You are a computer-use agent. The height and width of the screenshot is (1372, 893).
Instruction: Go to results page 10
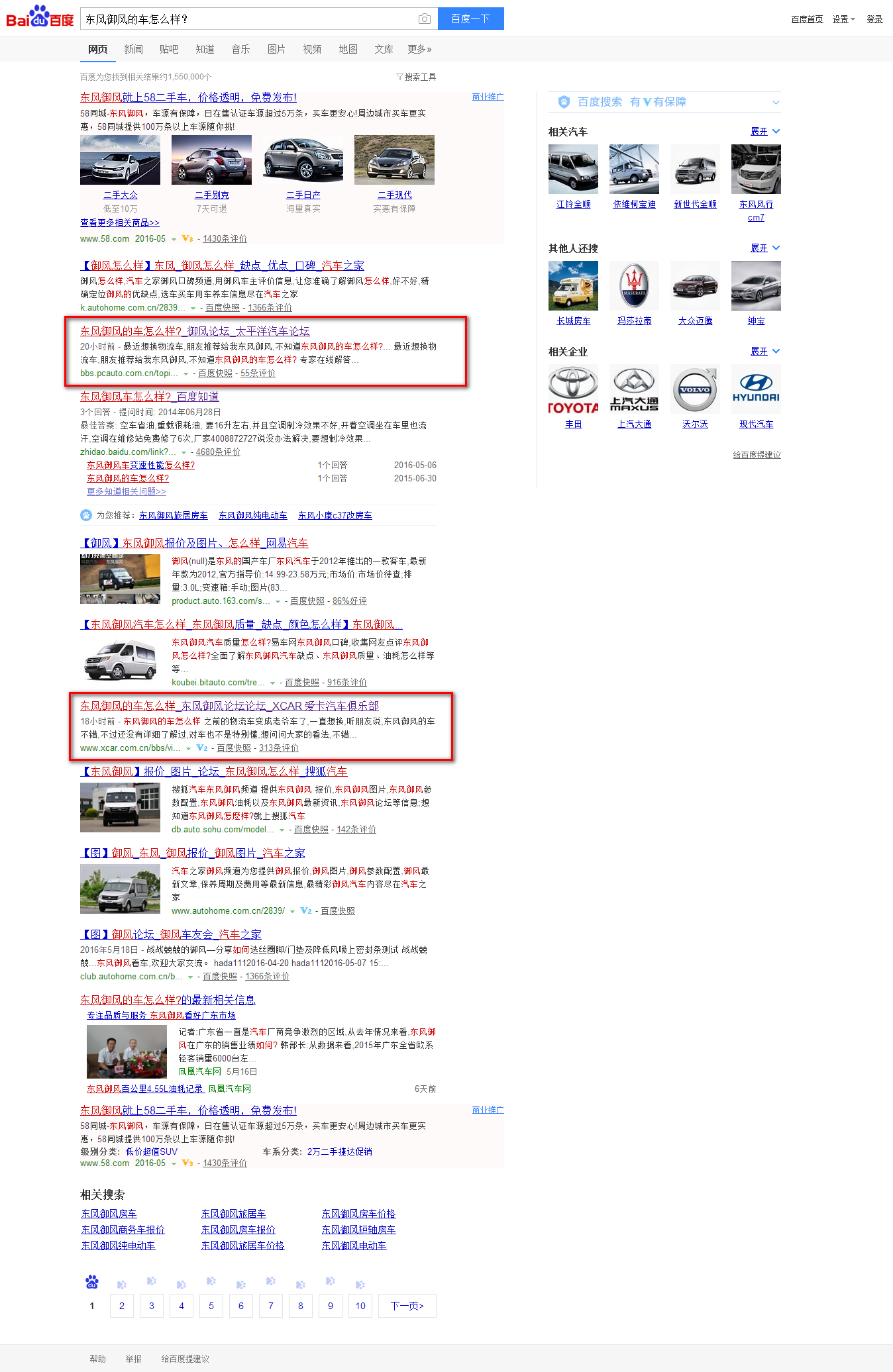tap(360, 1306)
